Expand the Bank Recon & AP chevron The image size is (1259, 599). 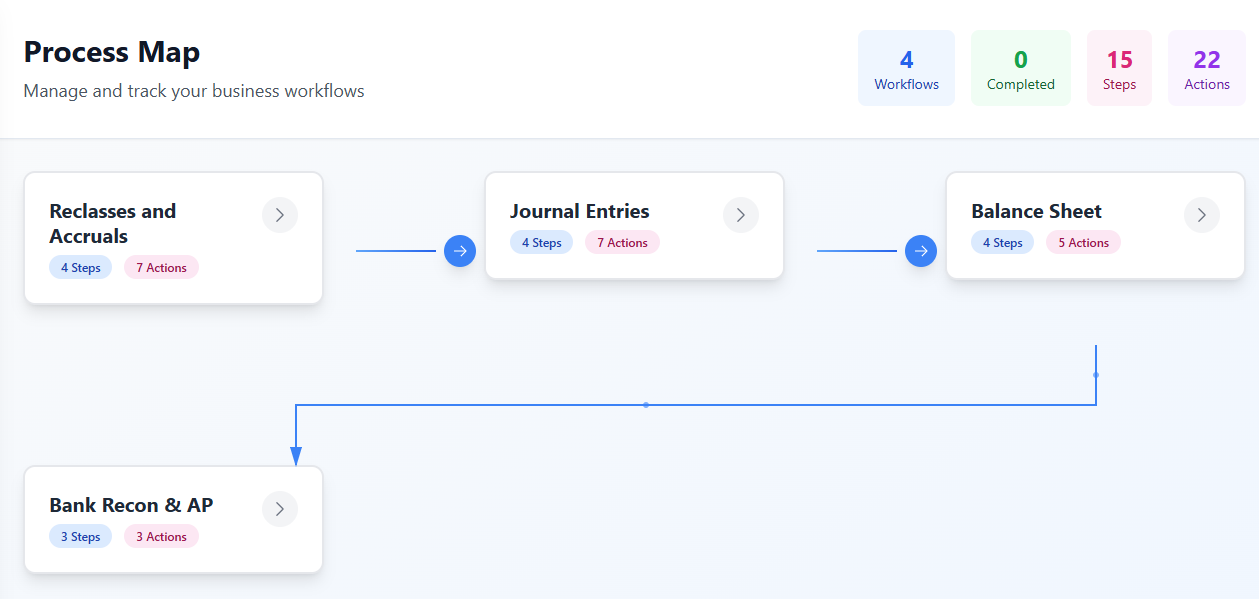280,509
